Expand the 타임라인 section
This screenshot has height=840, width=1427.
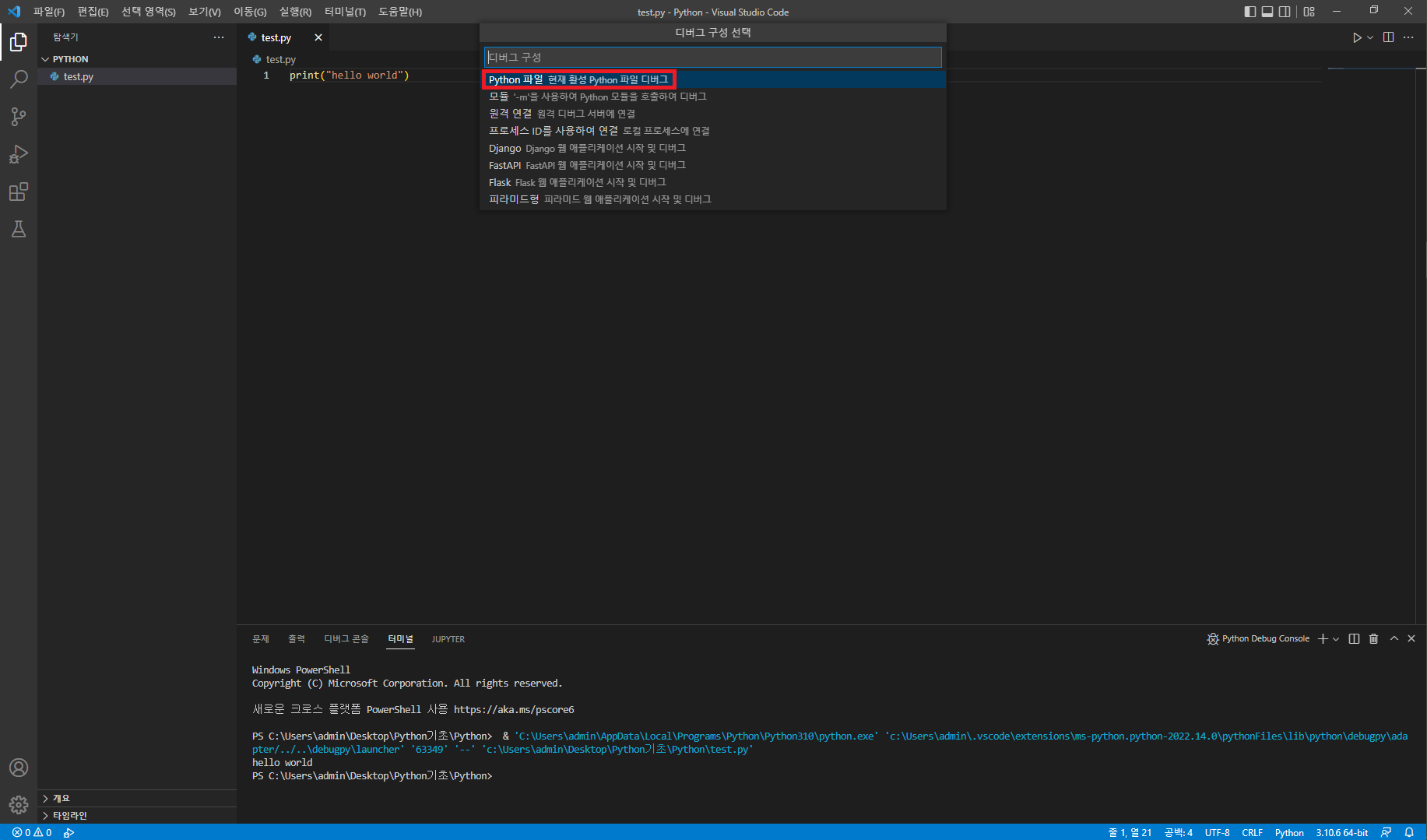[x=137, y=815]
